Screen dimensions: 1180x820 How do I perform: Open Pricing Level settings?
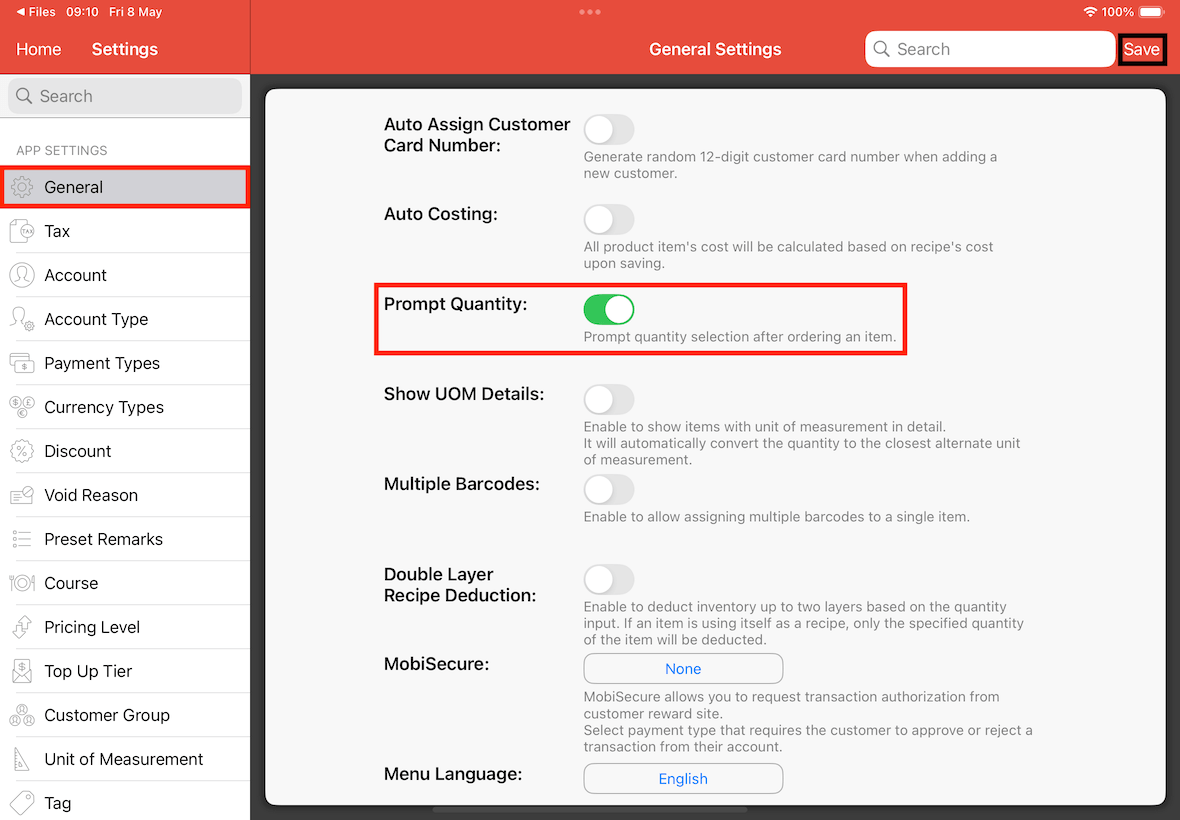[125, 627]
